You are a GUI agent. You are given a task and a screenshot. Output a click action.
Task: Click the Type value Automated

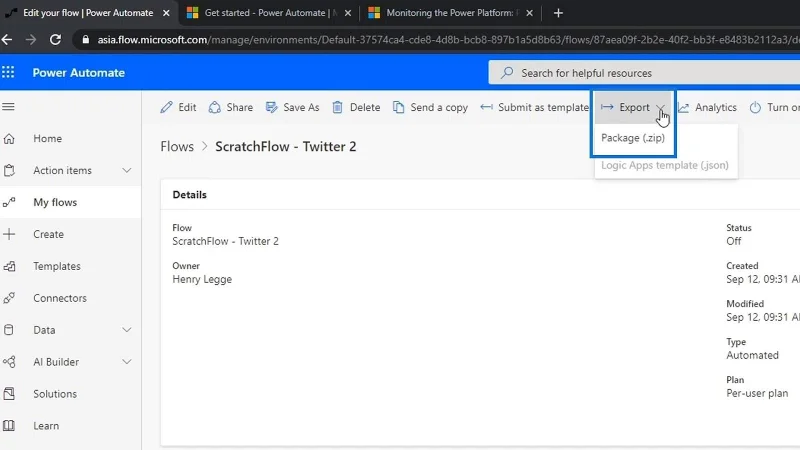pyautogui.click(x=753, y=355)
